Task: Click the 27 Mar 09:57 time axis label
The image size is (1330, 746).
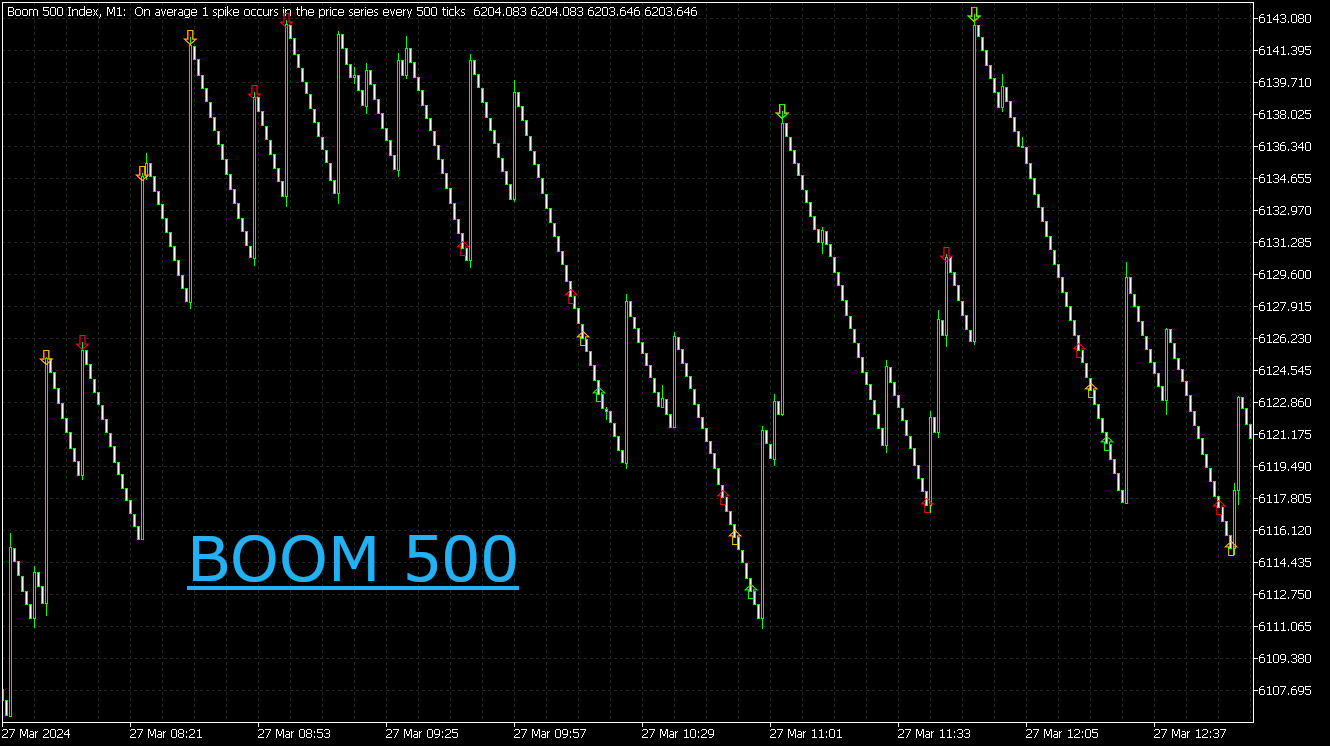Action: pos(548,733)
